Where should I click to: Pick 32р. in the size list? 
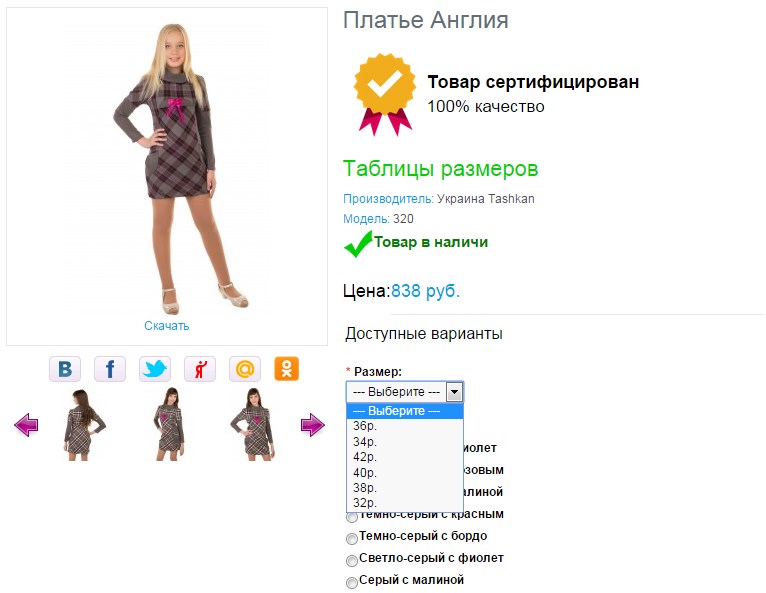[404, 503]
